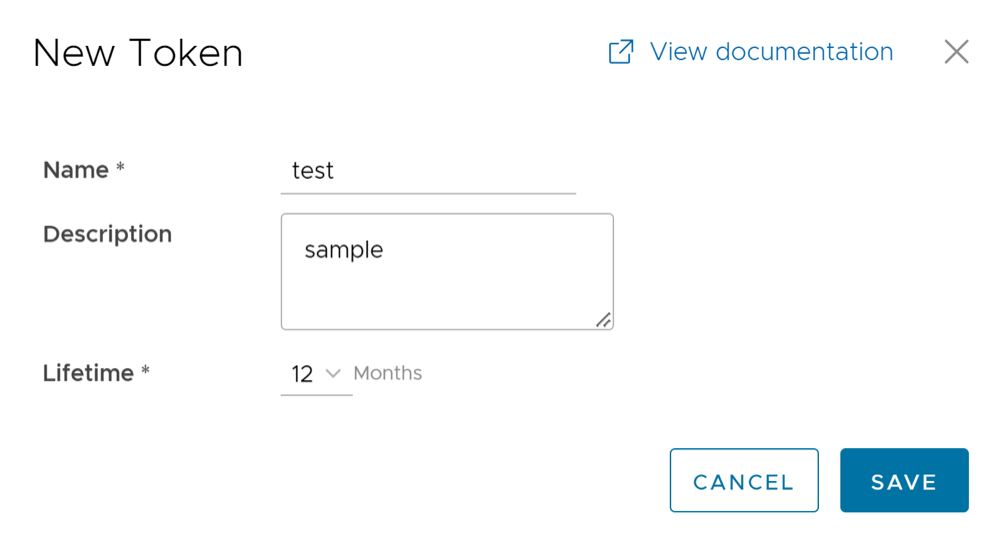Select the Lifetime value 12
Viewport: 999px width, 534px height.
click(x=302, y=374)
